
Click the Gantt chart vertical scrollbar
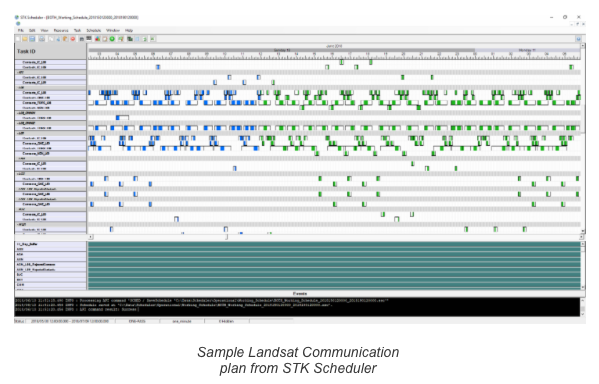pyautogui.click(x=583, y=138)
